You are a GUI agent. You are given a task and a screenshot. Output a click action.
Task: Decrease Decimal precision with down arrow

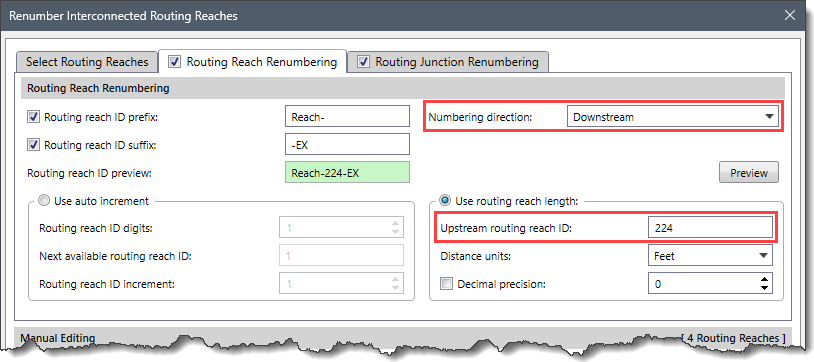pos(764,288)
